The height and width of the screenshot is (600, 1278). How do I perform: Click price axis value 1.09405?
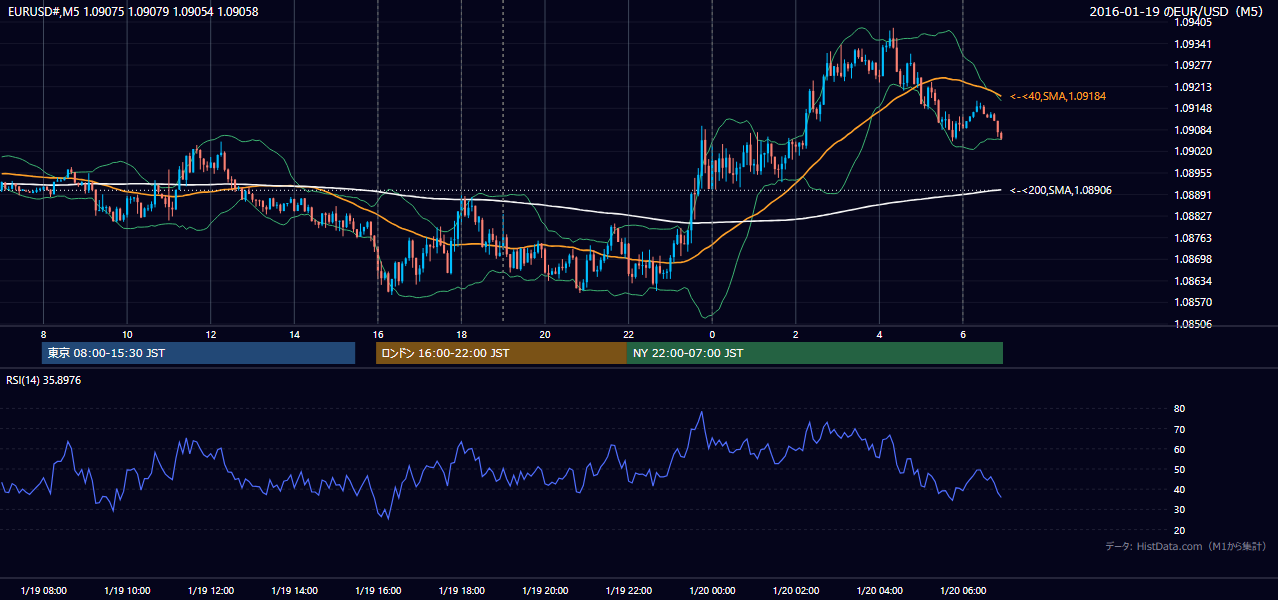pyautogui.click(x=1195, y=22)
